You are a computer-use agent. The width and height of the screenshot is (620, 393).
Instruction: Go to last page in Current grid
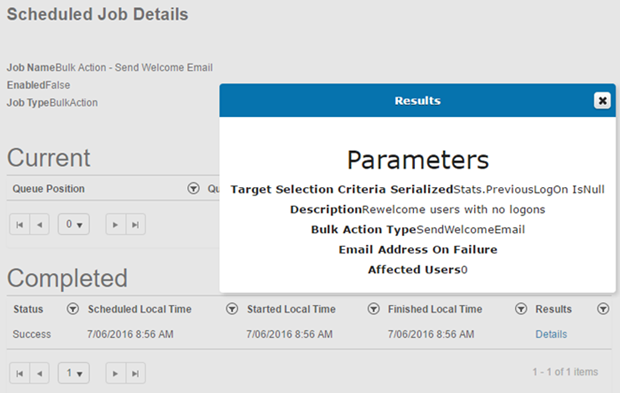click(136, 225)
